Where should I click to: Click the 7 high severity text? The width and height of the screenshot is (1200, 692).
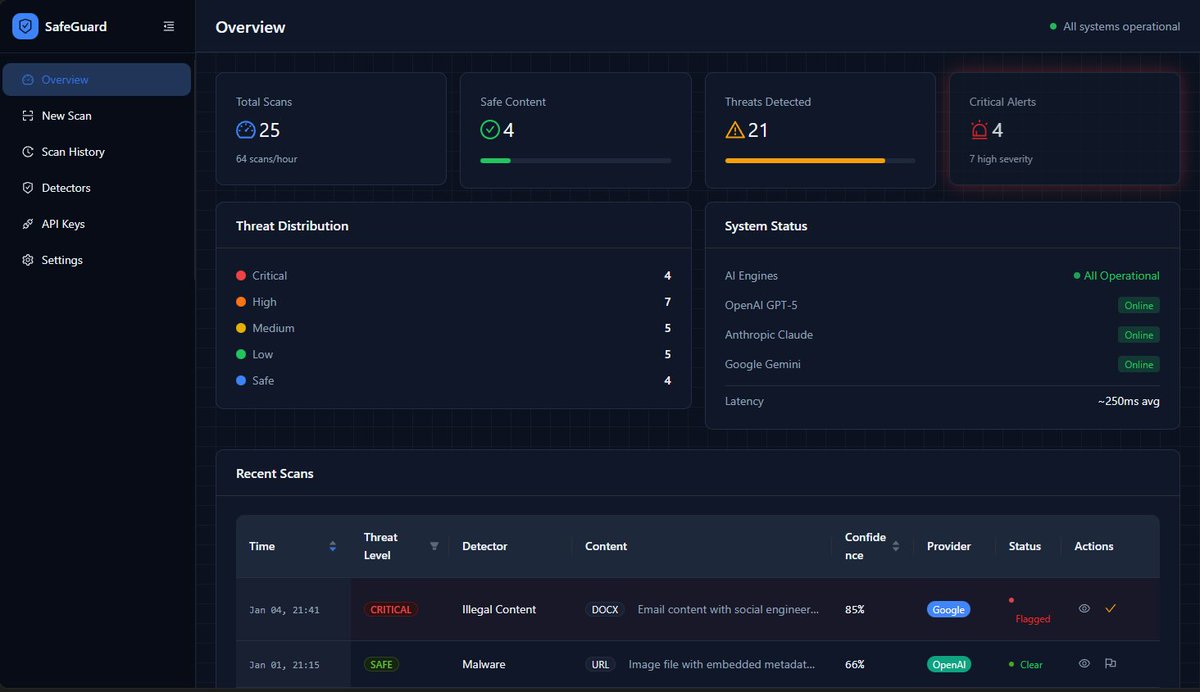tap(1001, 159)
